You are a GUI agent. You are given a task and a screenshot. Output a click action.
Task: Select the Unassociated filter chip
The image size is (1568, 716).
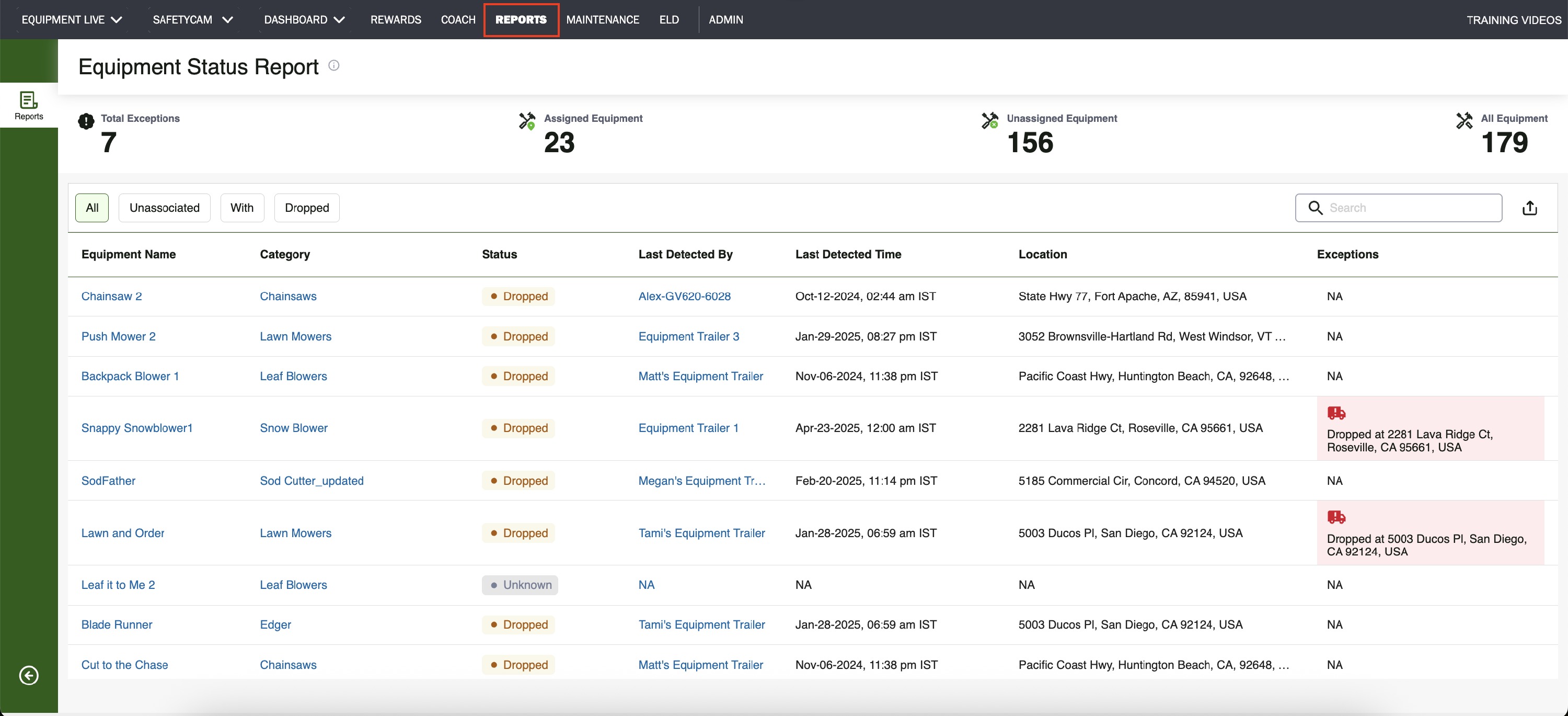pos(164,208)
